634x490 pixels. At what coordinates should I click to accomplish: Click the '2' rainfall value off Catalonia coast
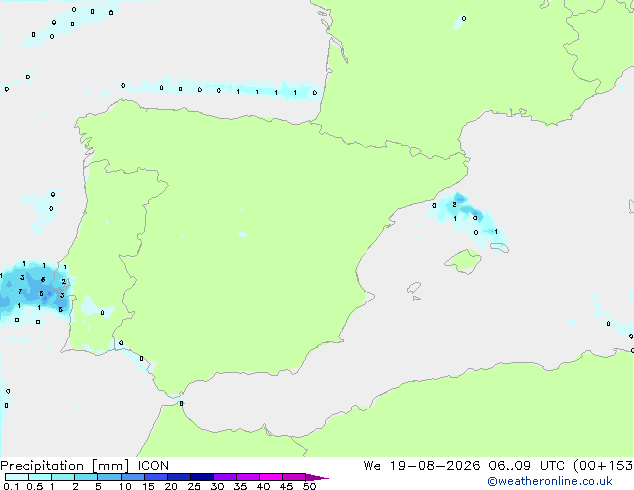click(454, 205)
